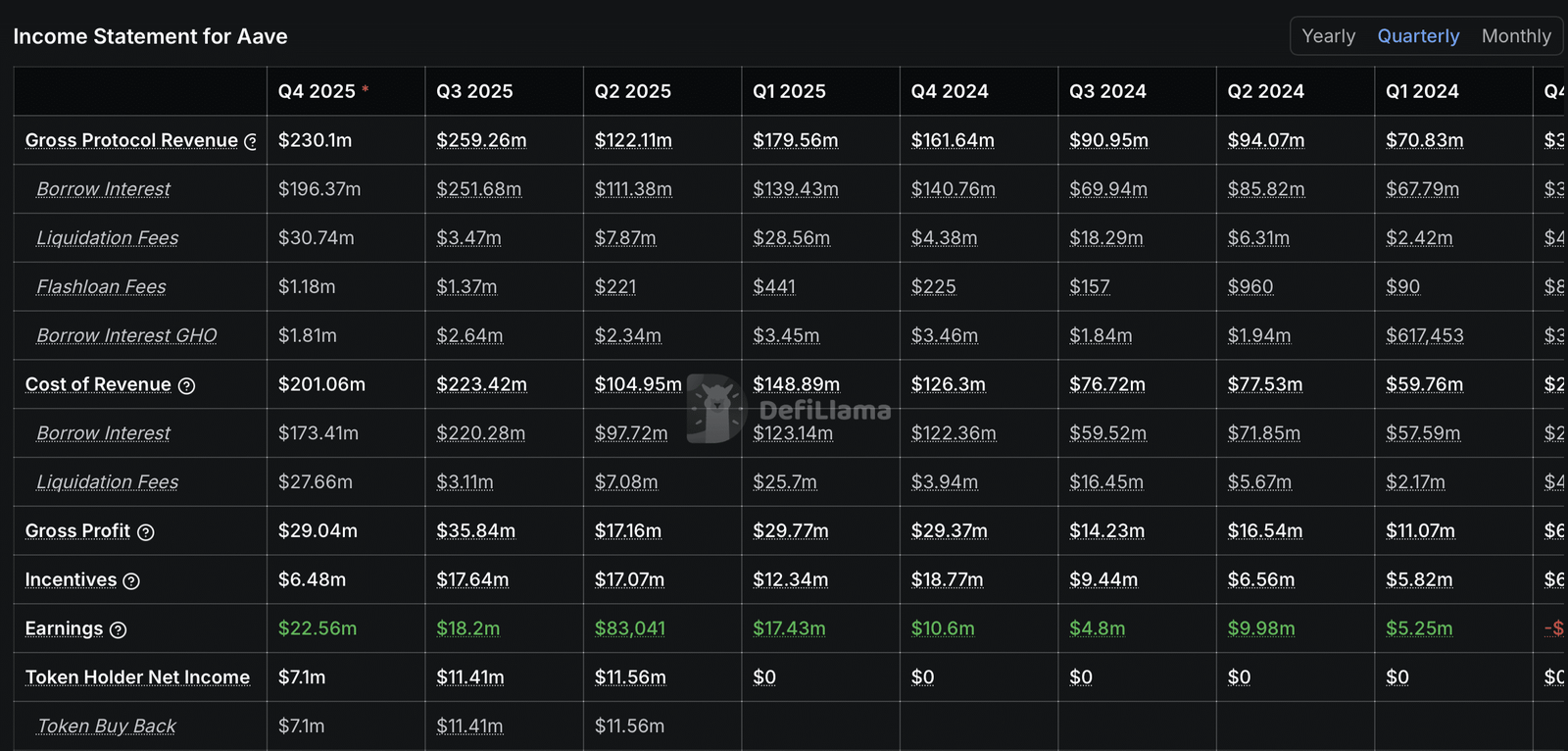Click the Gross Protocol Revenue help icon
Screen dimensions: 1568x751
point(251,141)
